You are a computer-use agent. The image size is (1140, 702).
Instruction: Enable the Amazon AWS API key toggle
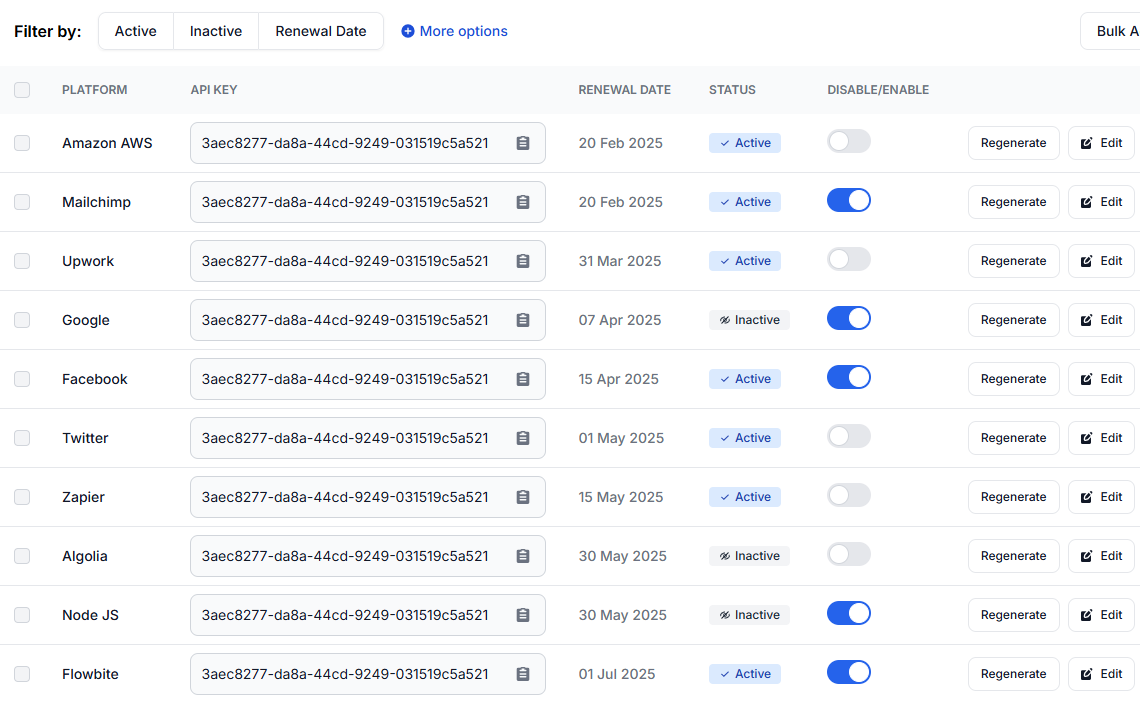pos(848,141)
